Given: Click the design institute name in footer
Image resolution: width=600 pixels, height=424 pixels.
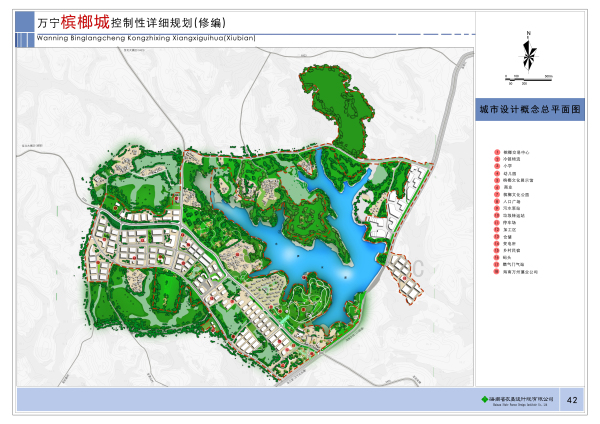Looking at the screenshot, I should tap(518, 400).
